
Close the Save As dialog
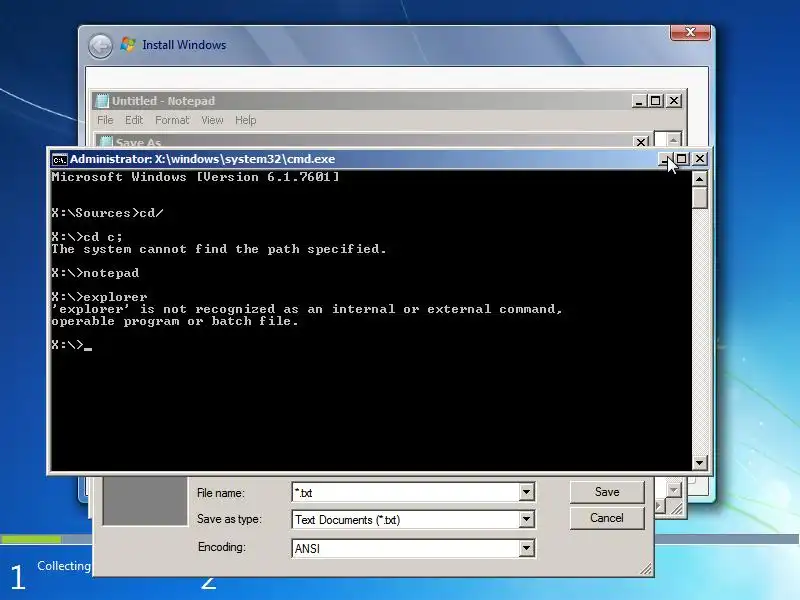click(641, 142)
